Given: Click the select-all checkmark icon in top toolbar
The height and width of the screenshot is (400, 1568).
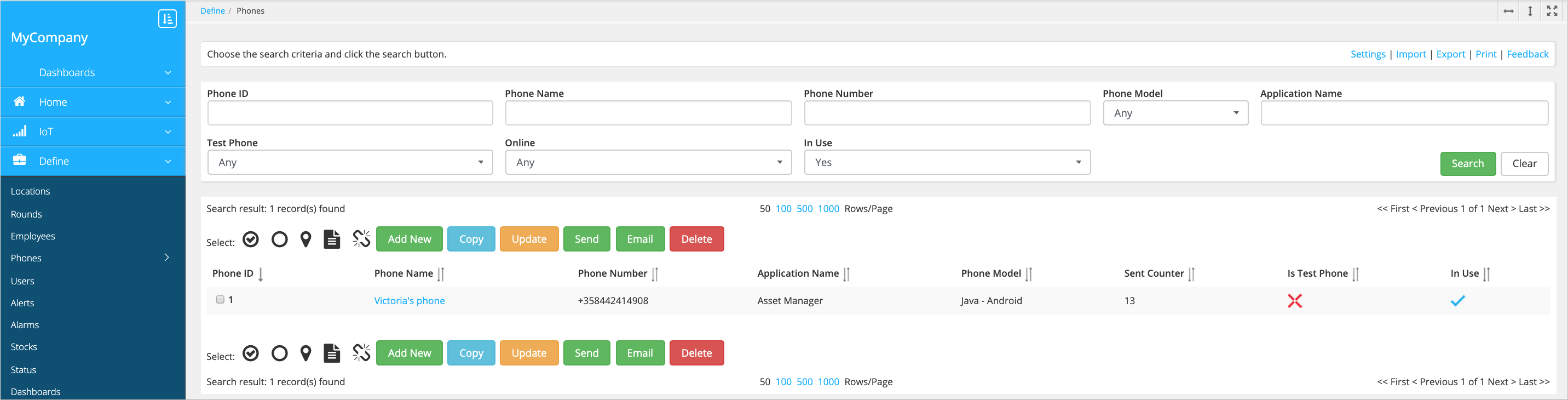Looking at the screenshot, I should [x=251, y=239].
